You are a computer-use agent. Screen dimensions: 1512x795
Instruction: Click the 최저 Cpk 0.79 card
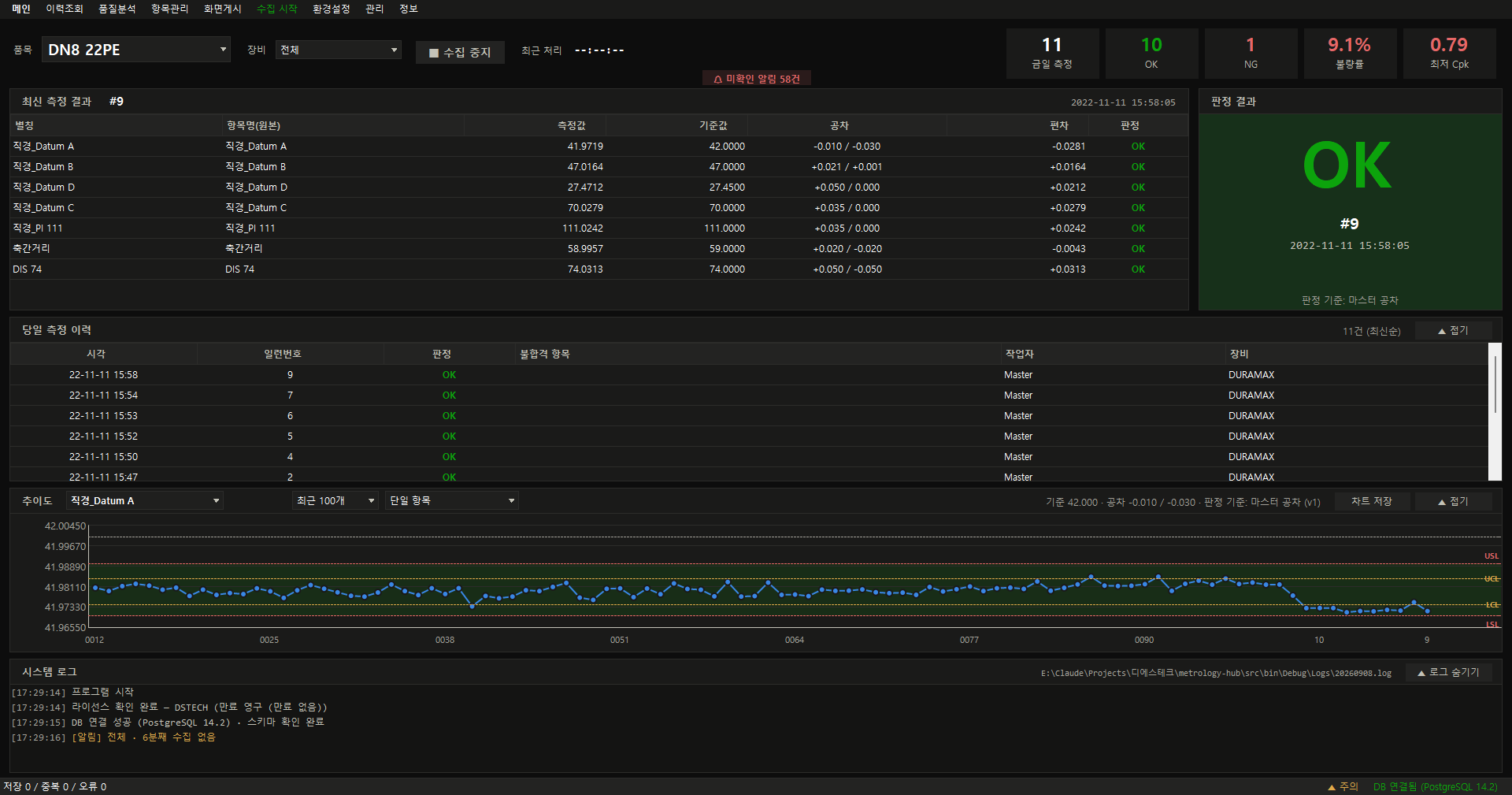1449,54
